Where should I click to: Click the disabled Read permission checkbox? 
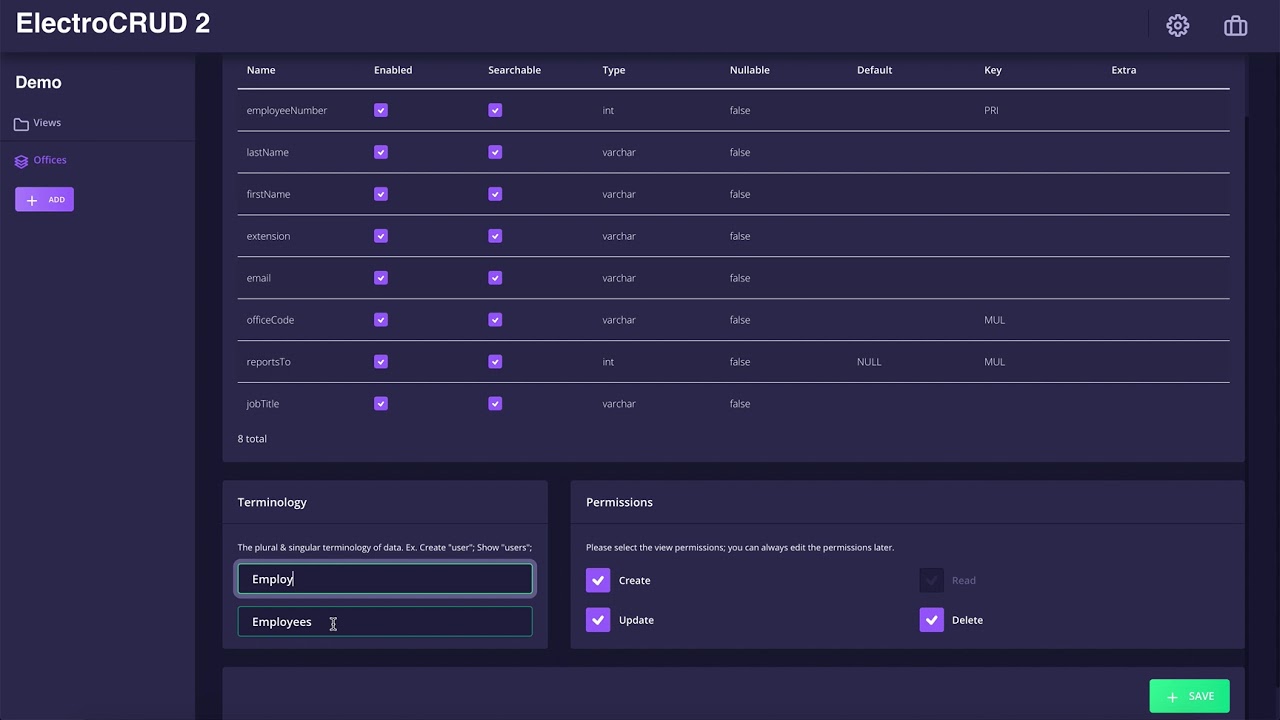tap(931, 580)
